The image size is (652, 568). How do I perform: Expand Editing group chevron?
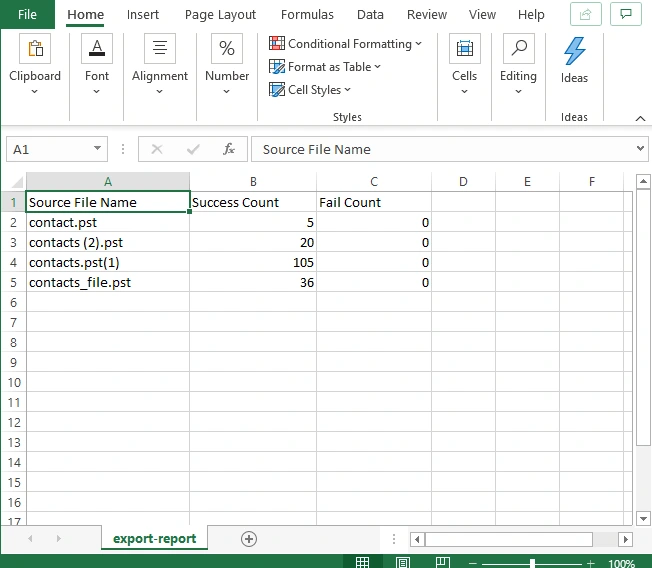[518, 91]
